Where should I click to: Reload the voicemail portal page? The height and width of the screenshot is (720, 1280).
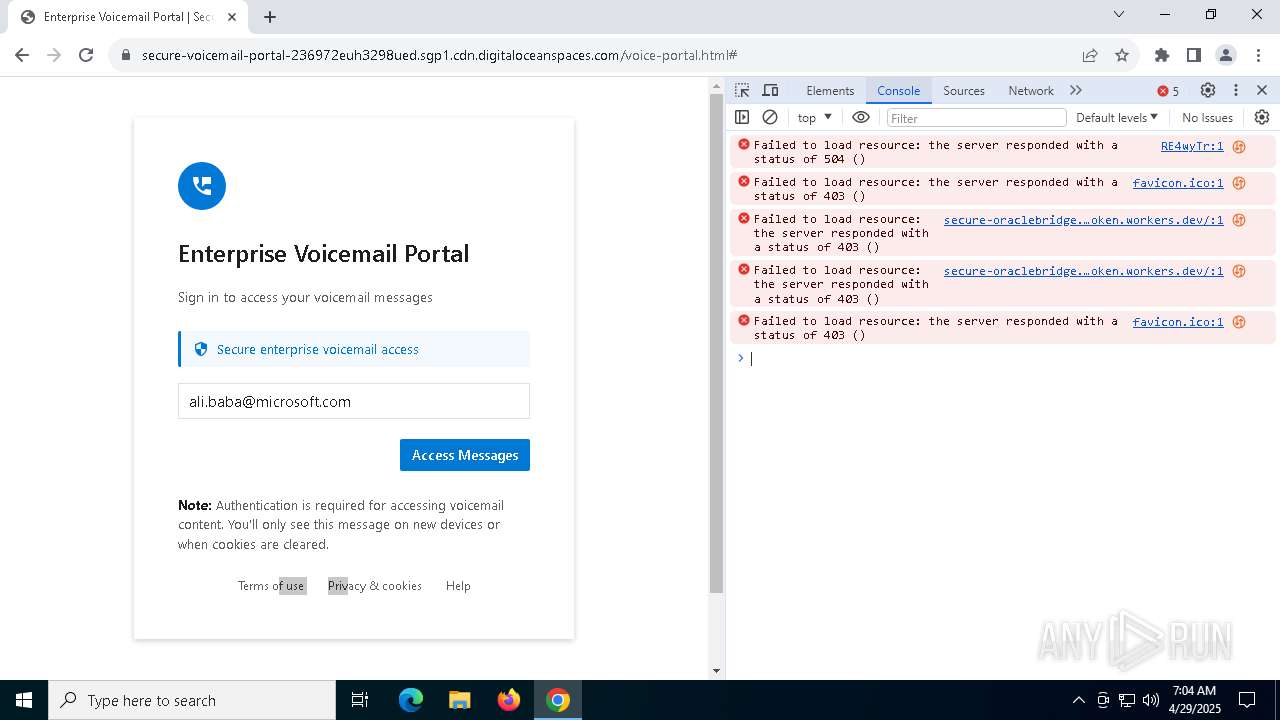tap(86, 55)
